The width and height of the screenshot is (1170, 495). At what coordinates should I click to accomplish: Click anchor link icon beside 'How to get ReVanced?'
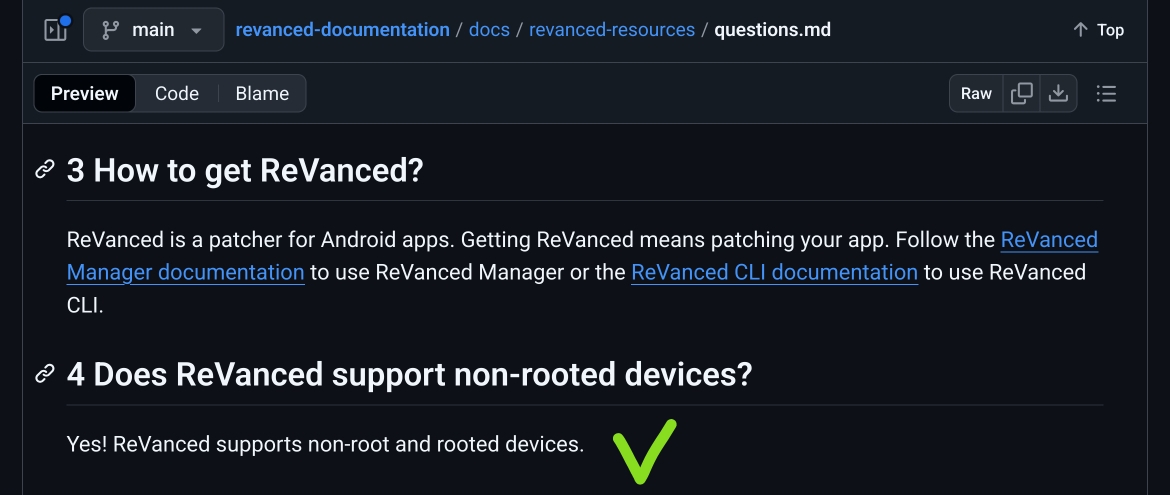click(x=45, y=170)
